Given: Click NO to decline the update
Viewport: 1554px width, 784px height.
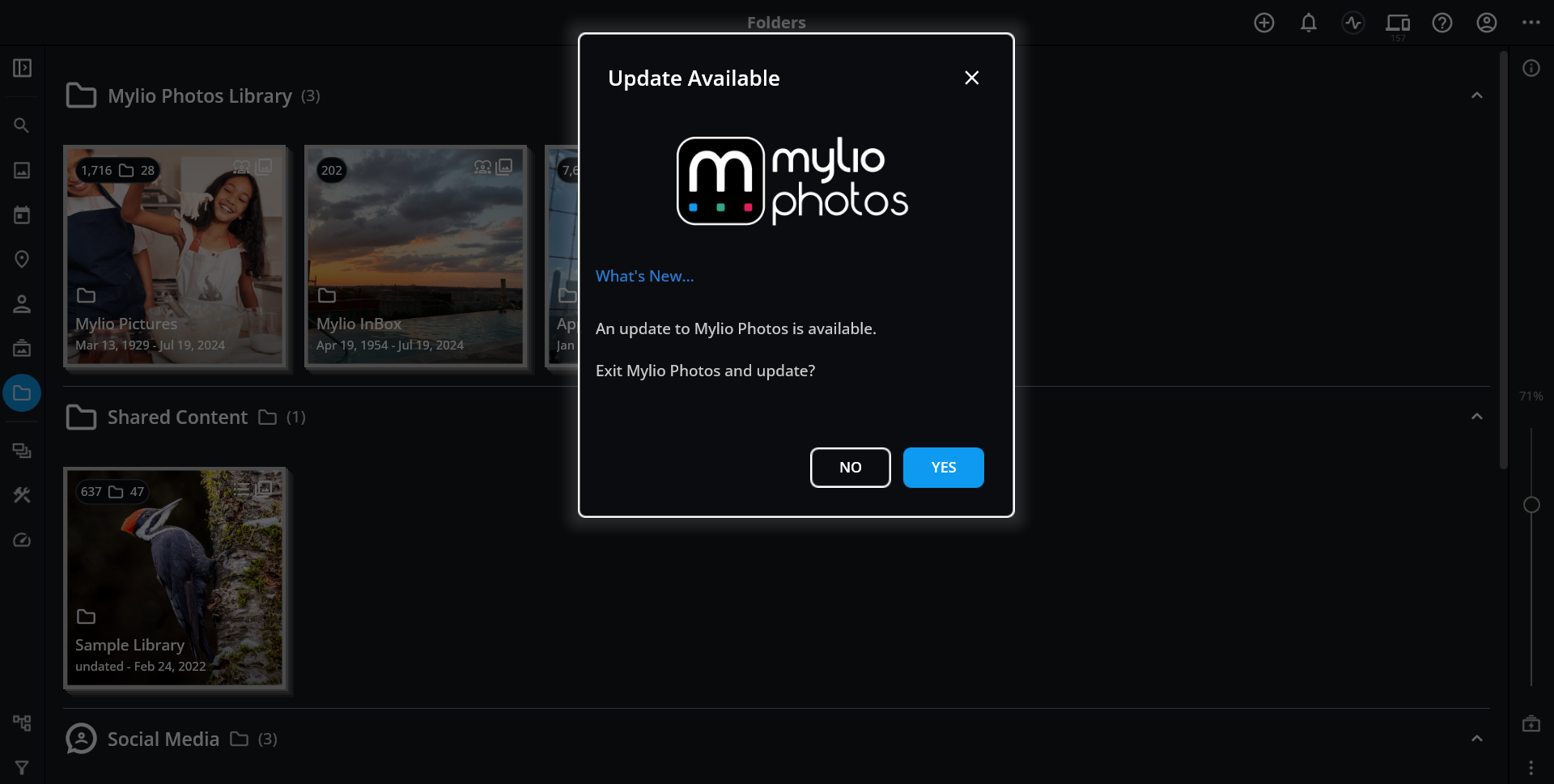Looking at the screenshot, I should tap(850, 468).
